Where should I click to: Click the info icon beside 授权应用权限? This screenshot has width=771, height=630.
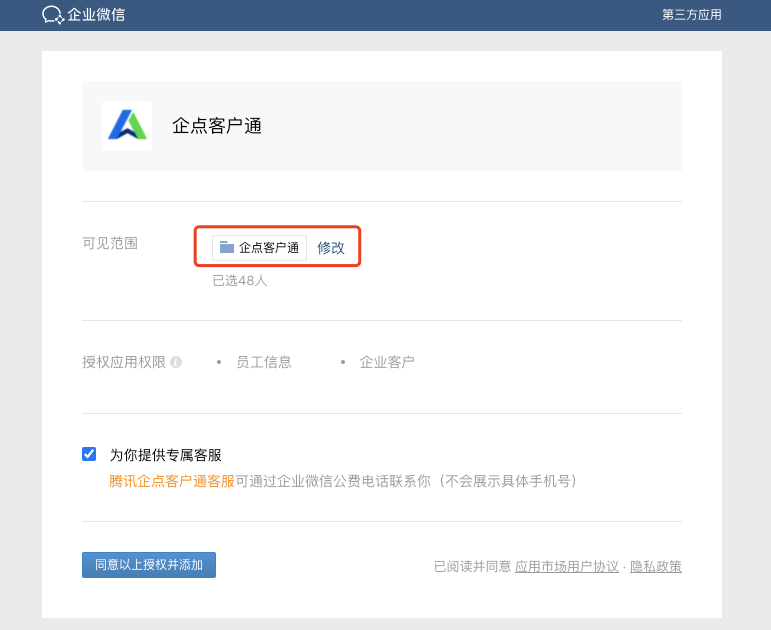click(176, 362)
